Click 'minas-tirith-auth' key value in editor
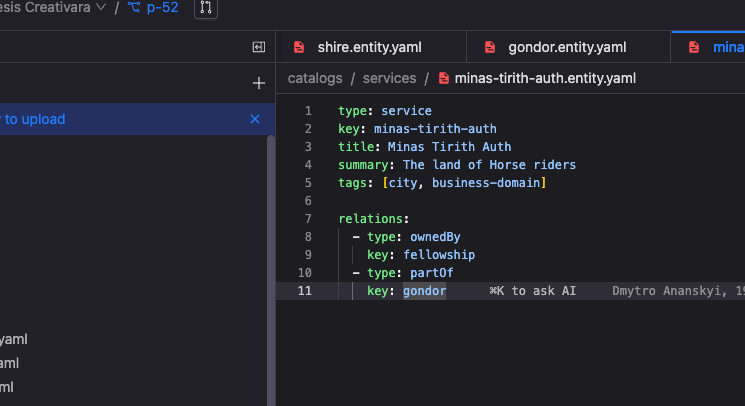Viewport: 745px width, 406px height. tap(435, 129)
